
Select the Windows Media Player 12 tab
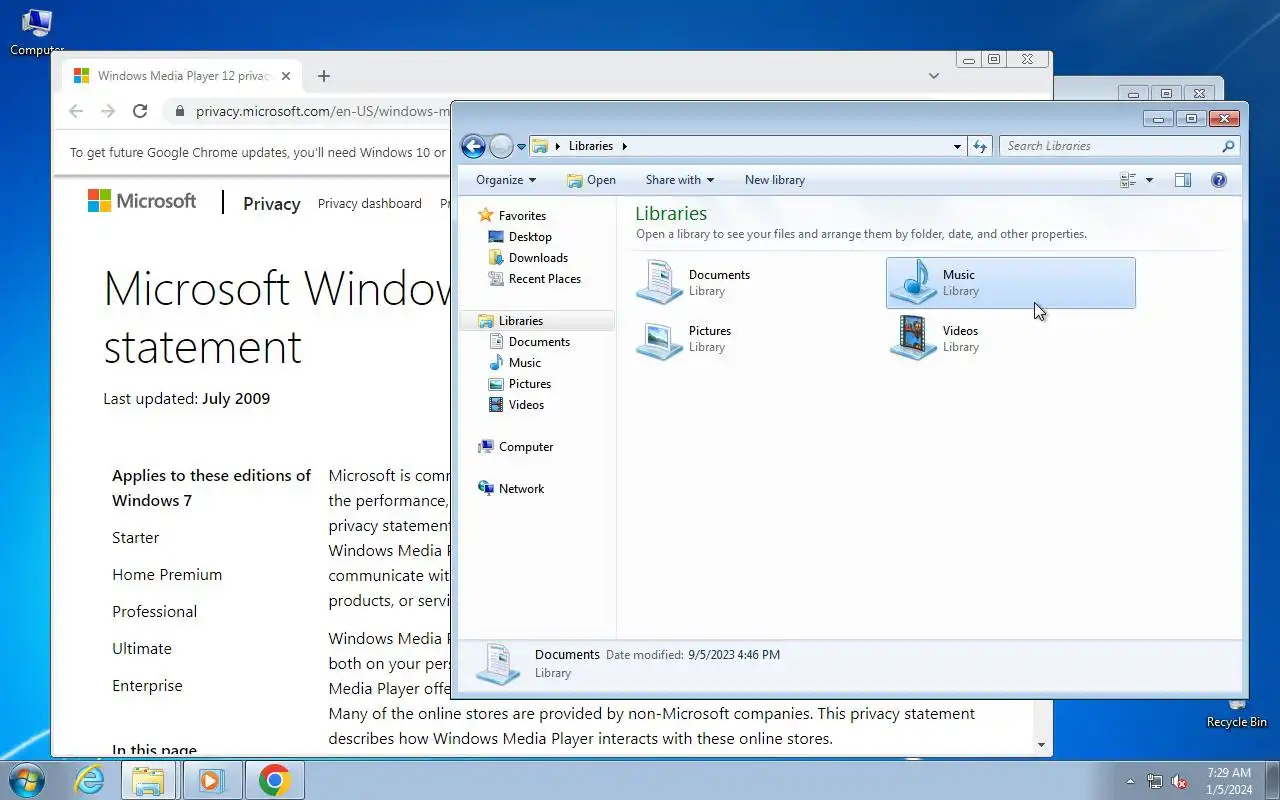[181, 76]
